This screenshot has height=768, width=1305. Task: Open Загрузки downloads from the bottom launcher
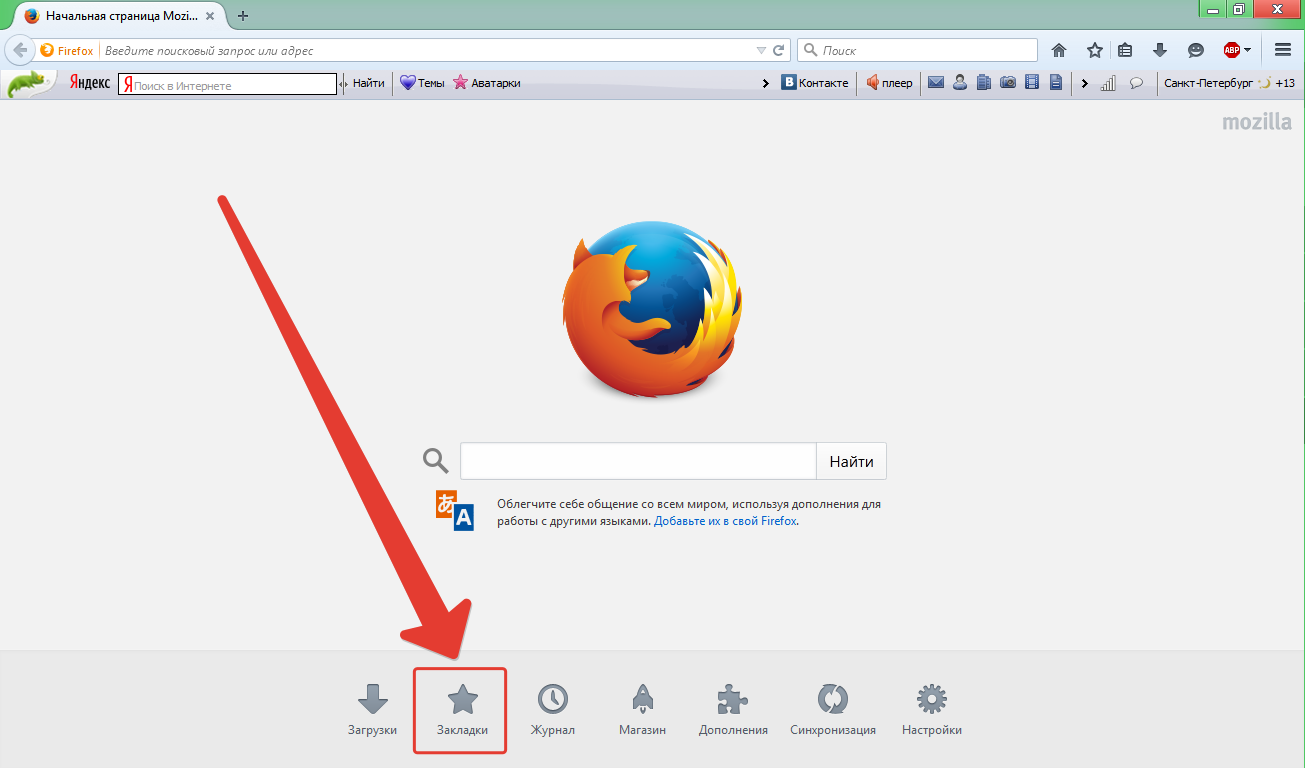pyautogui.click(x=372, y=710)
